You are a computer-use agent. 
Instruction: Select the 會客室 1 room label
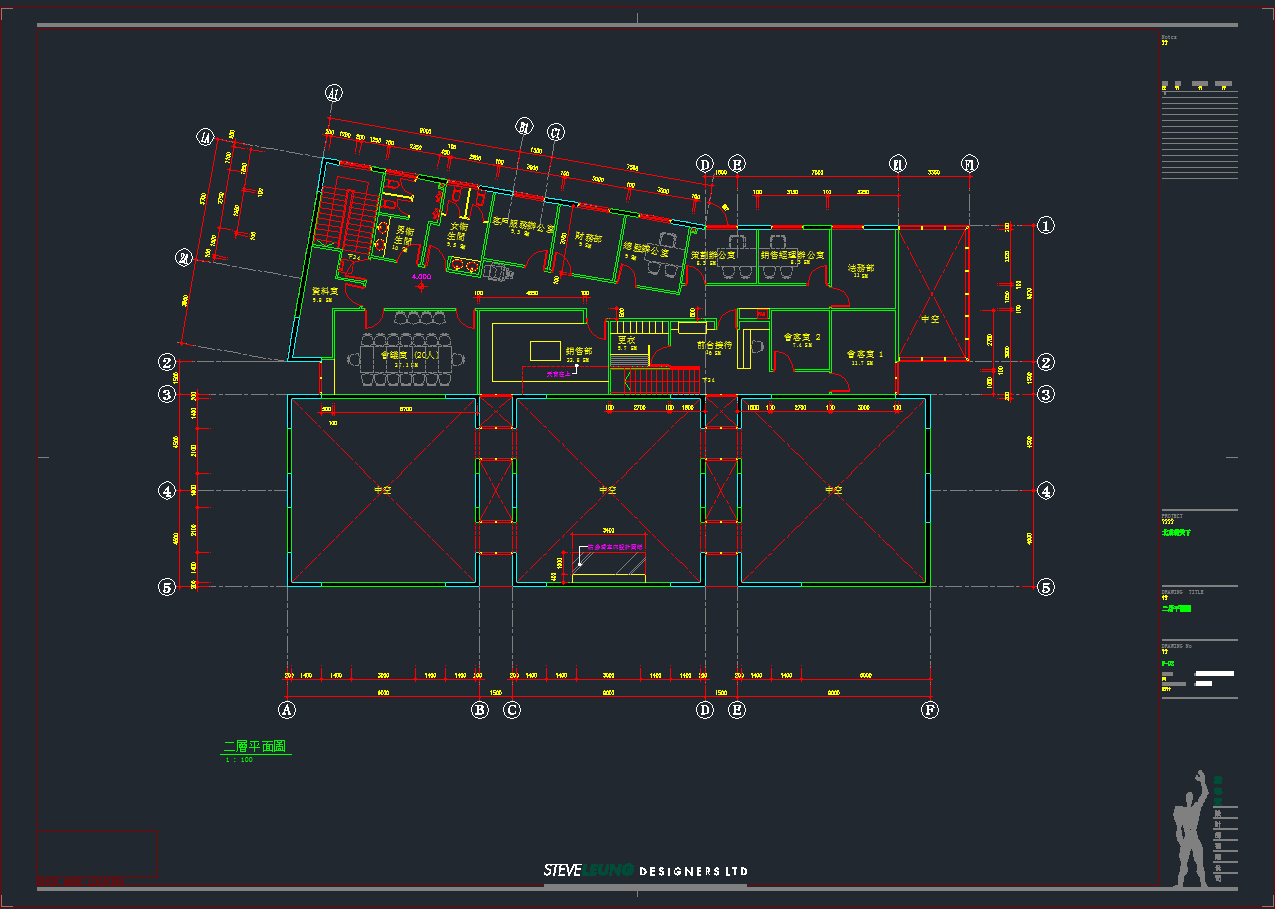[865, 353]
